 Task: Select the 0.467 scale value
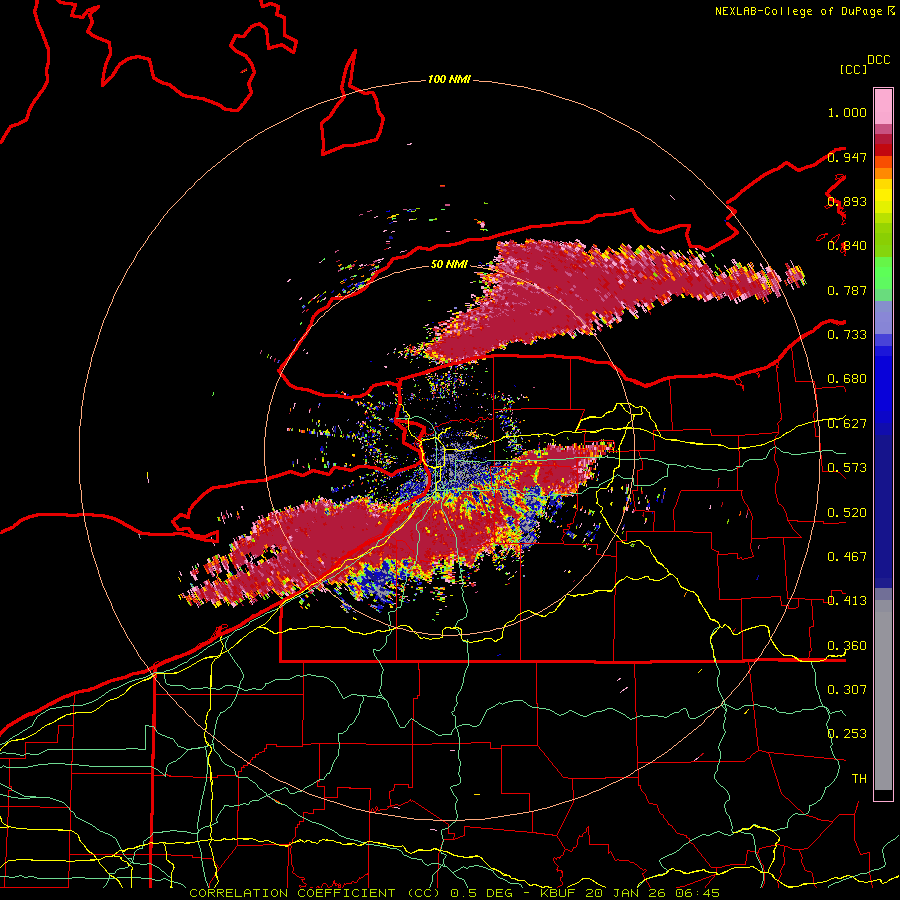click(847, 557)
